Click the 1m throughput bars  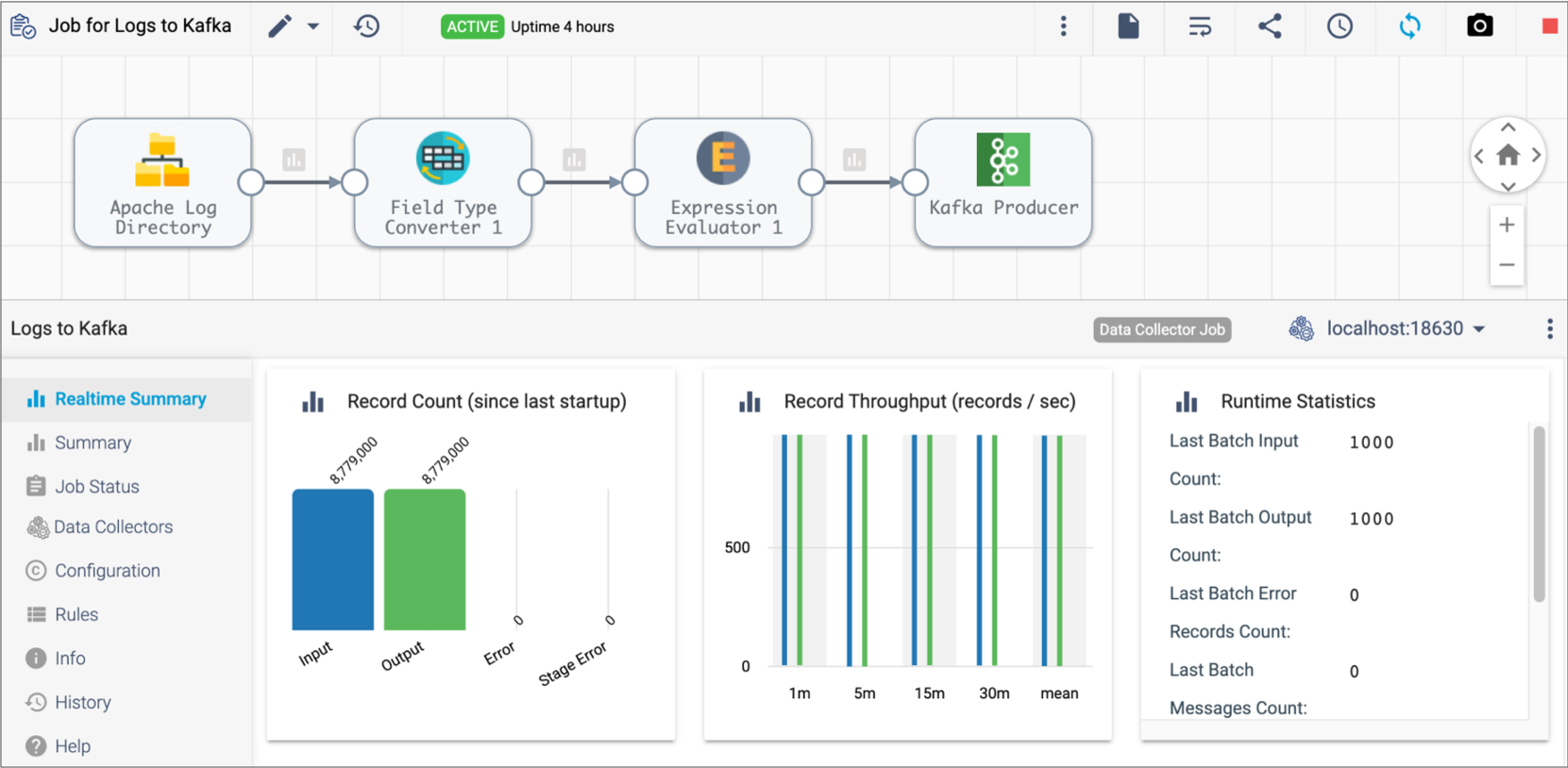793,550
